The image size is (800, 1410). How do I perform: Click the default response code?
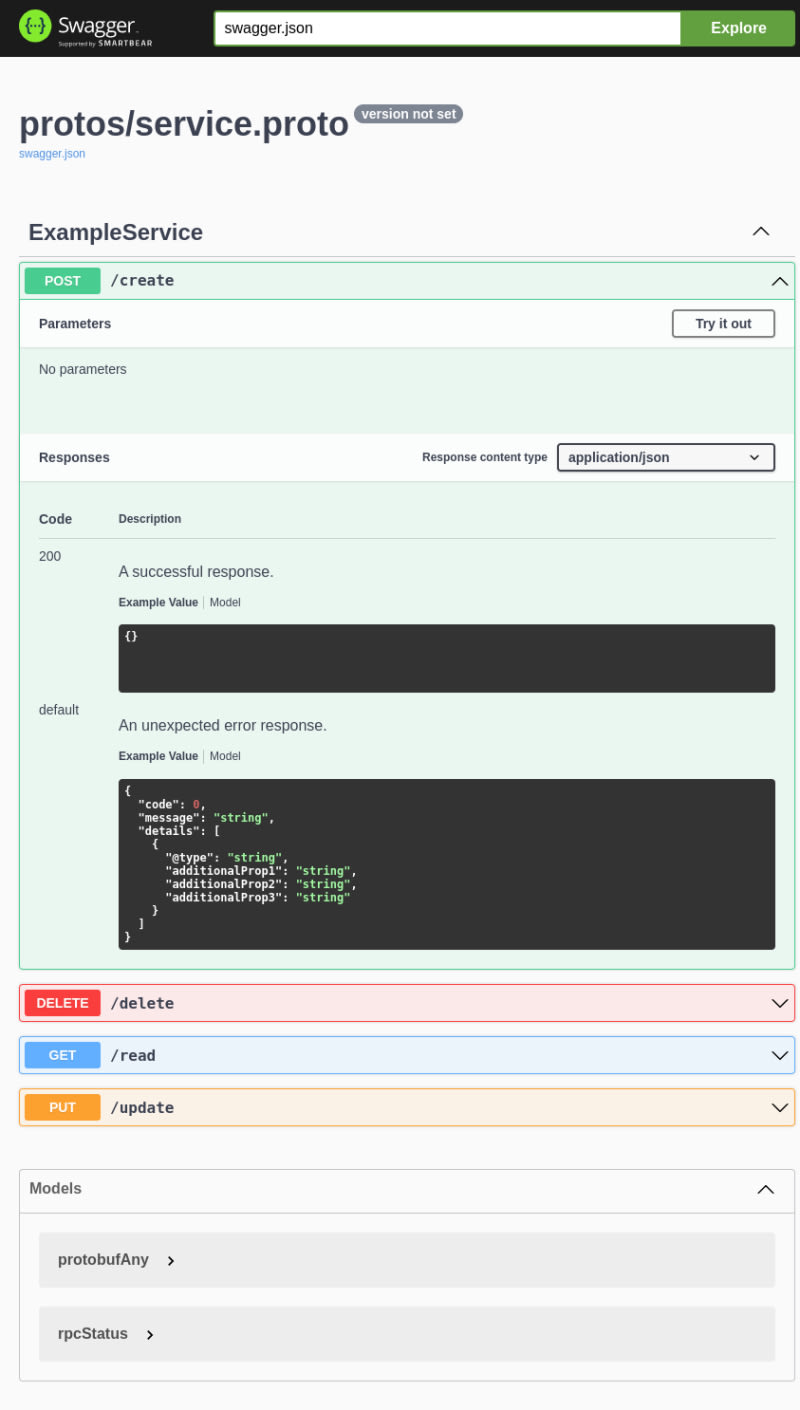59,710
